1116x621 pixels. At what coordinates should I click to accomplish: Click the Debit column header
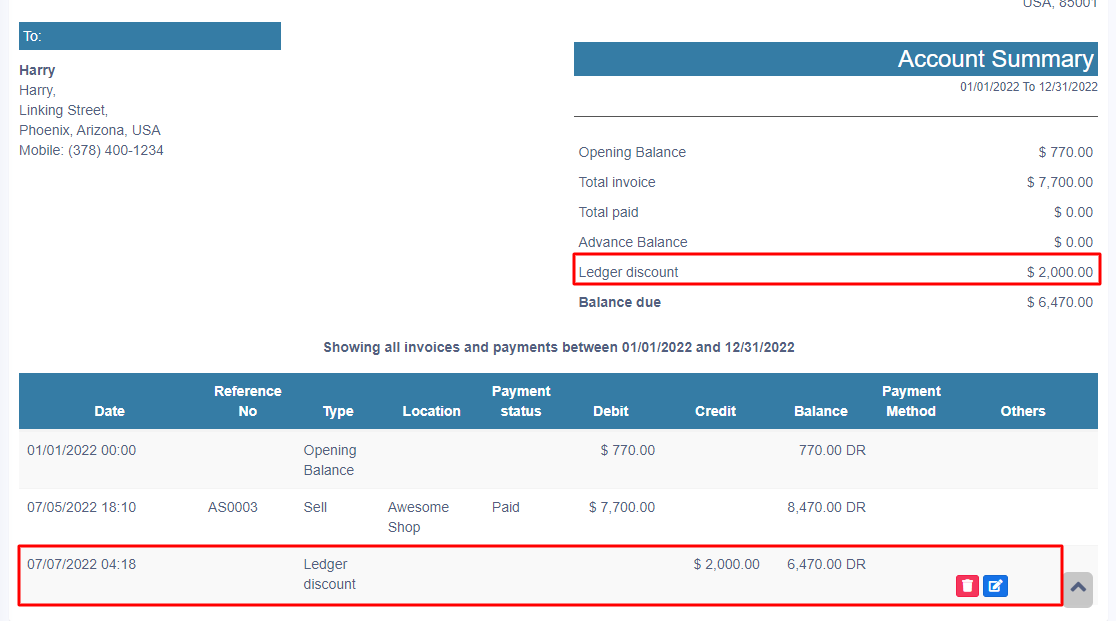tap(611, 411)
